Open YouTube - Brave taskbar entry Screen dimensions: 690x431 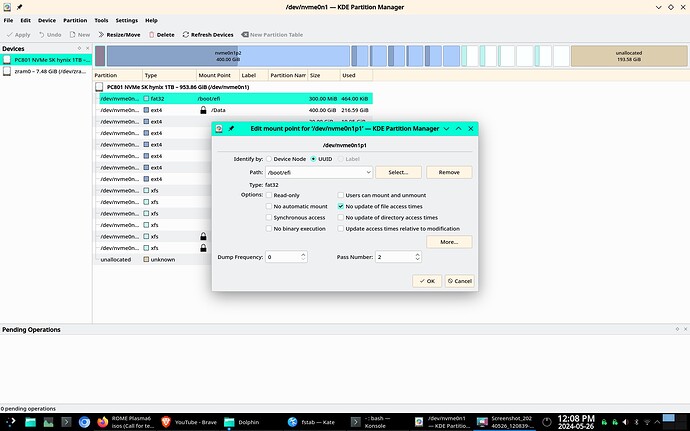(188, 422)
